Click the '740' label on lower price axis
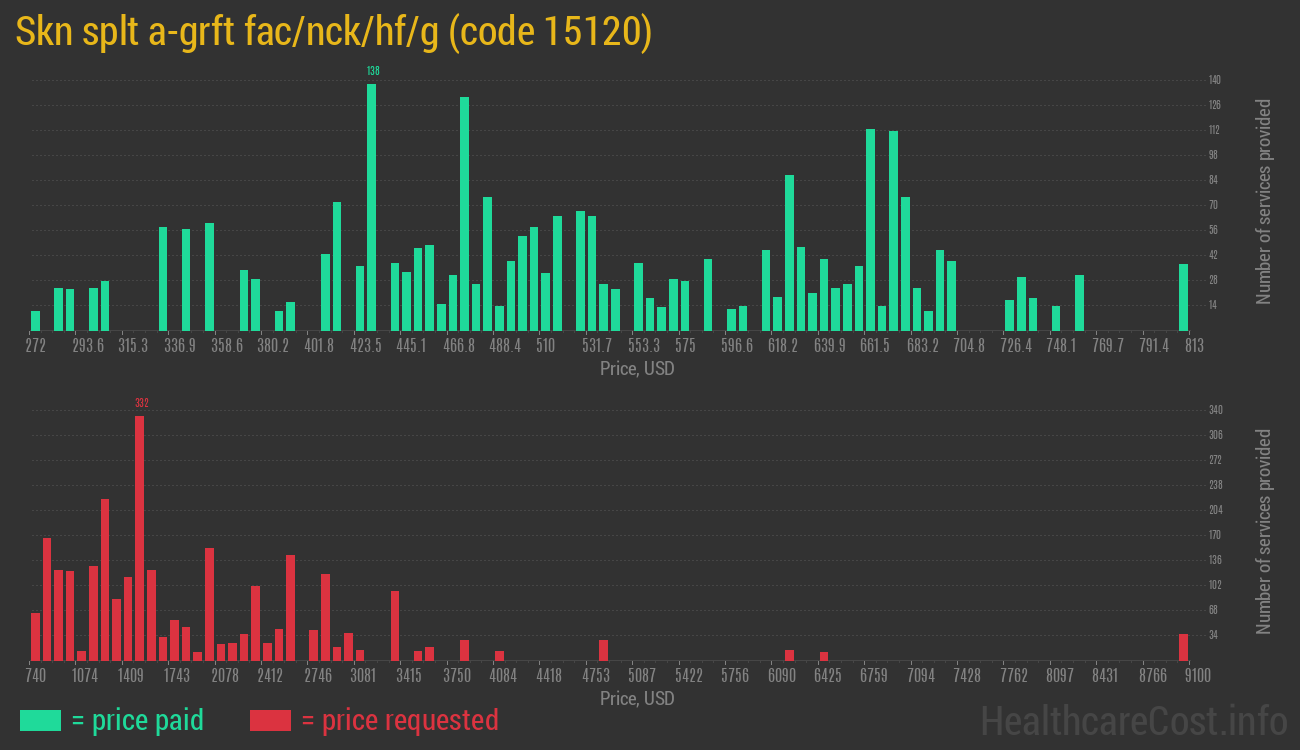 pyautogui.click(x=37, y=675)
